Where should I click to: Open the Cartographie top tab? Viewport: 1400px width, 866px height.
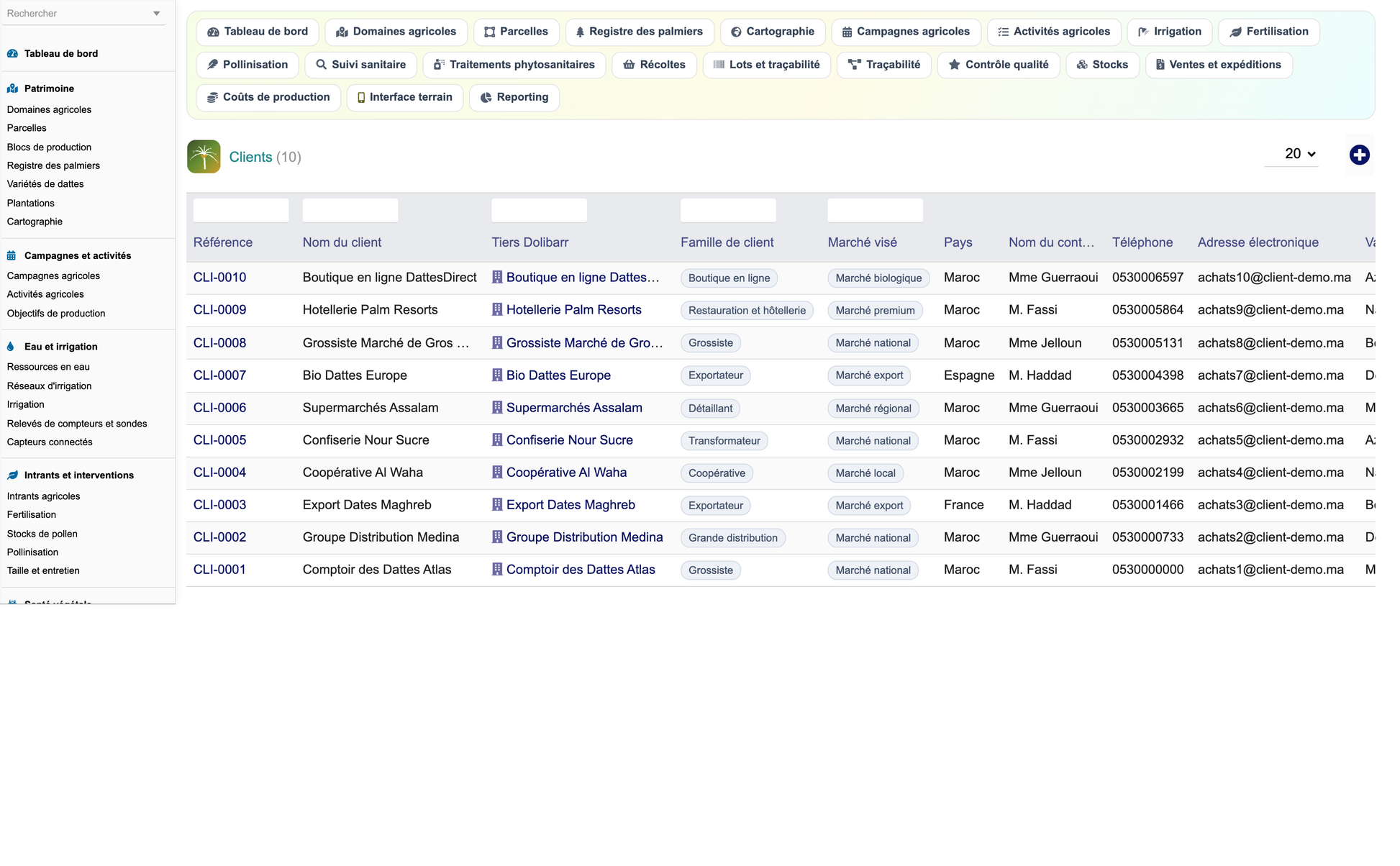[773, 32]
